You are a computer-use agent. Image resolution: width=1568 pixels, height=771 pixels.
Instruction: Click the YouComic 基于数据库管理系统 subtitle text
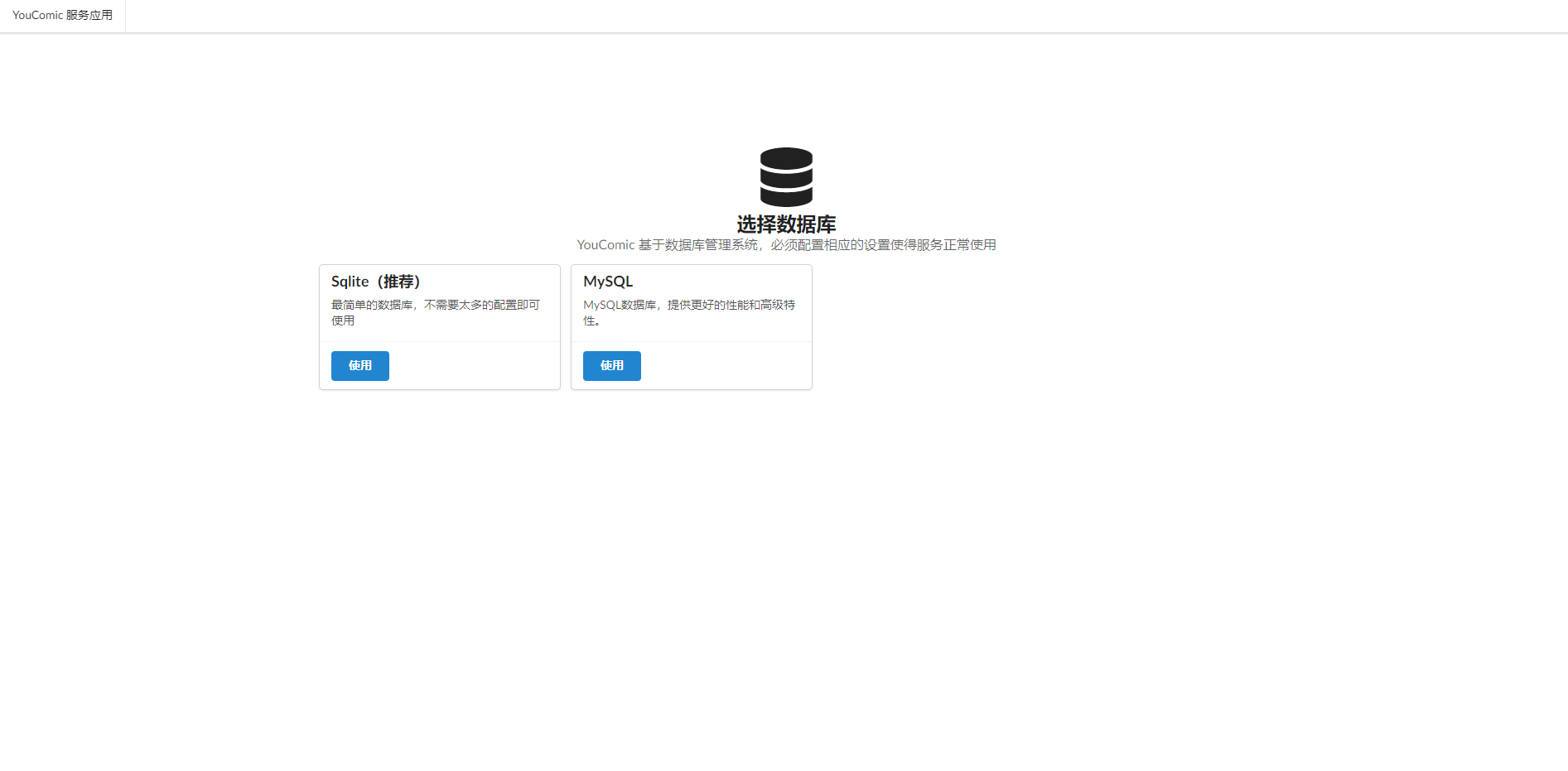(786, 245)
